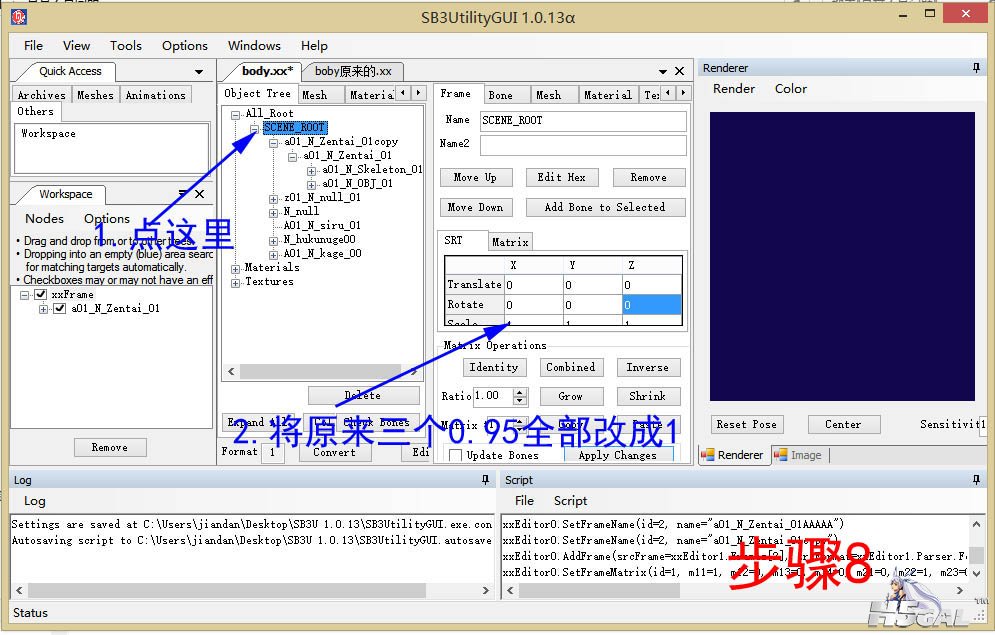Click the Name input field with SCENE_ROOT
The image size is (995, 635).
[x=583, y=121]
